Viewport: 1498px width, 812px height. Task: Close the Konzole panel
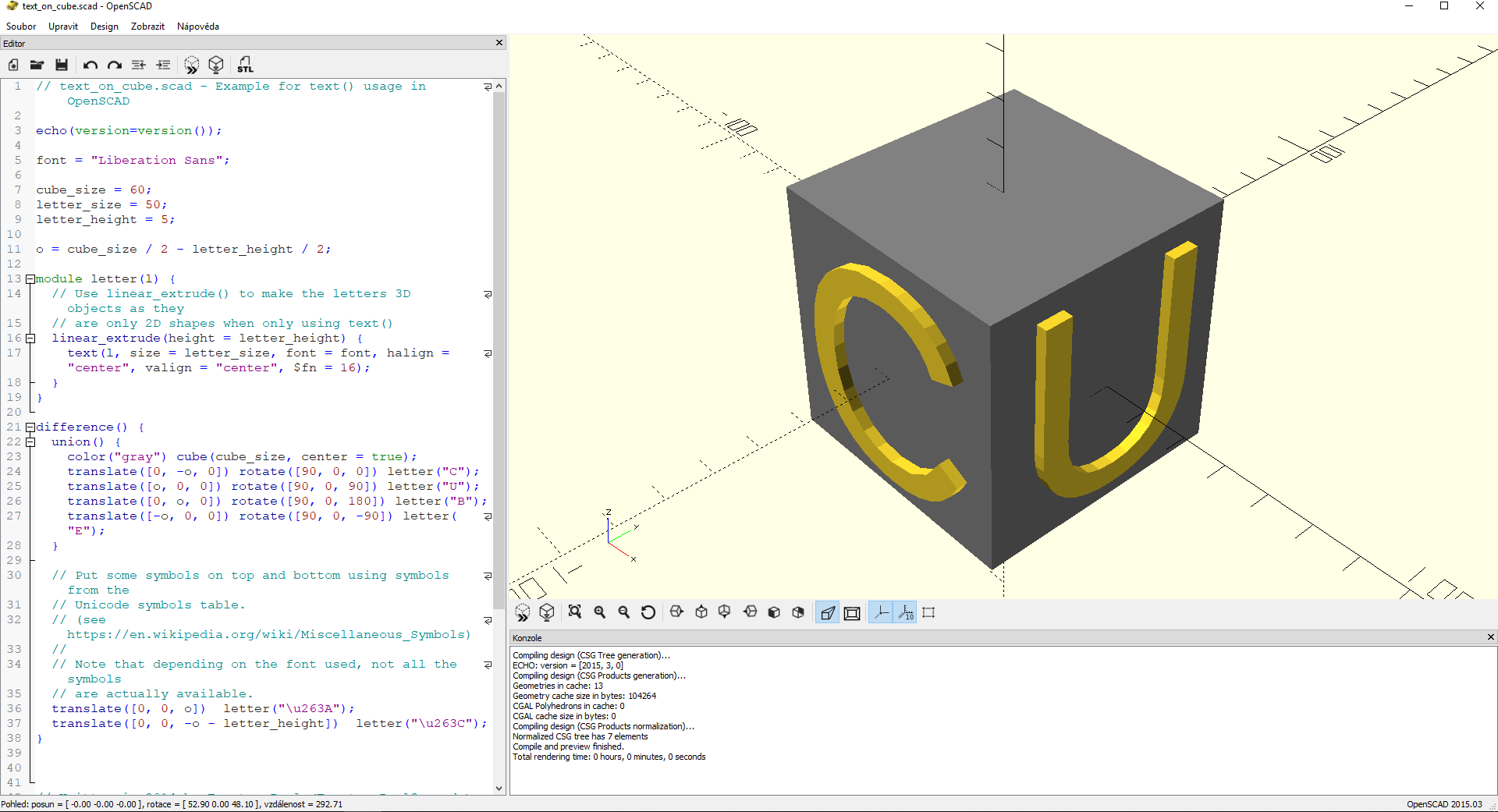pyautogui.click(x=1489, y=637)
